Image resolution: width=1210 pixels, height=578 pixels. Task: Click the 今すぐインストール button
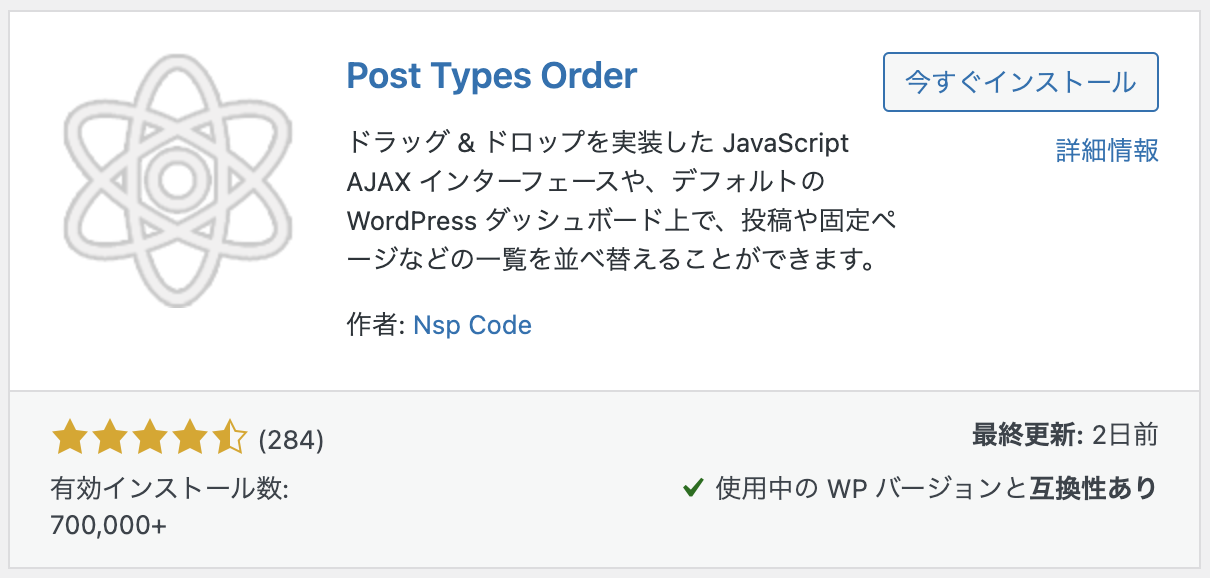point(1021,82)
